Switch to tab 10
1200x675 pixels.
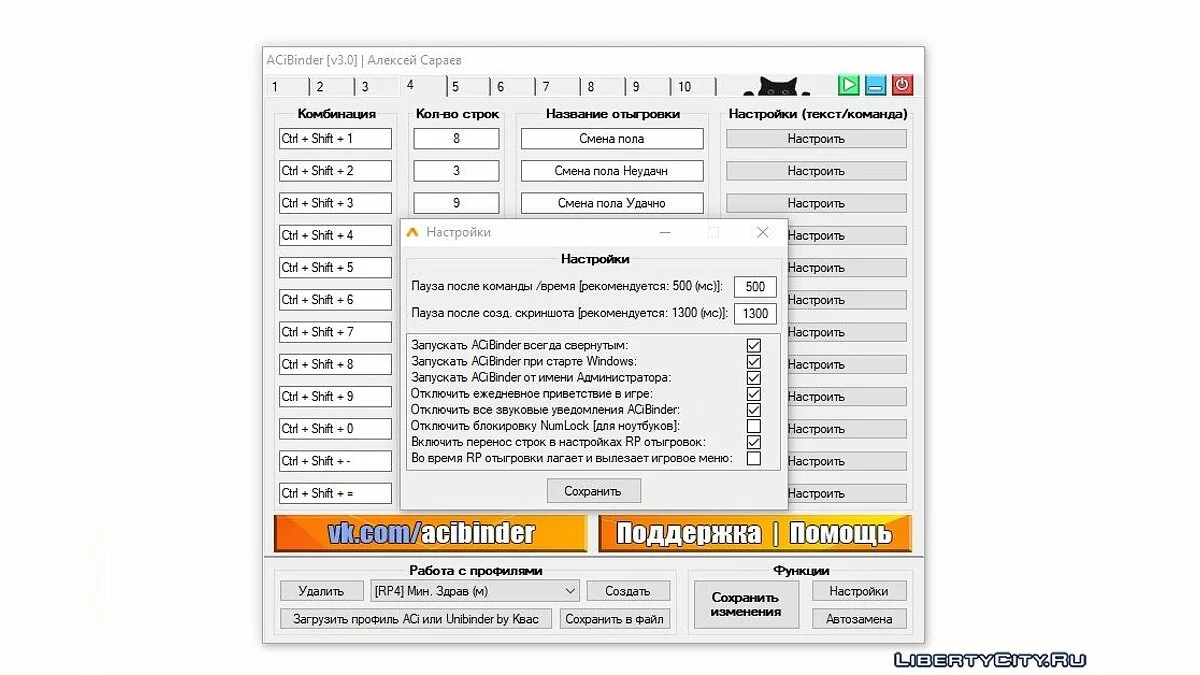pos(684,87)
